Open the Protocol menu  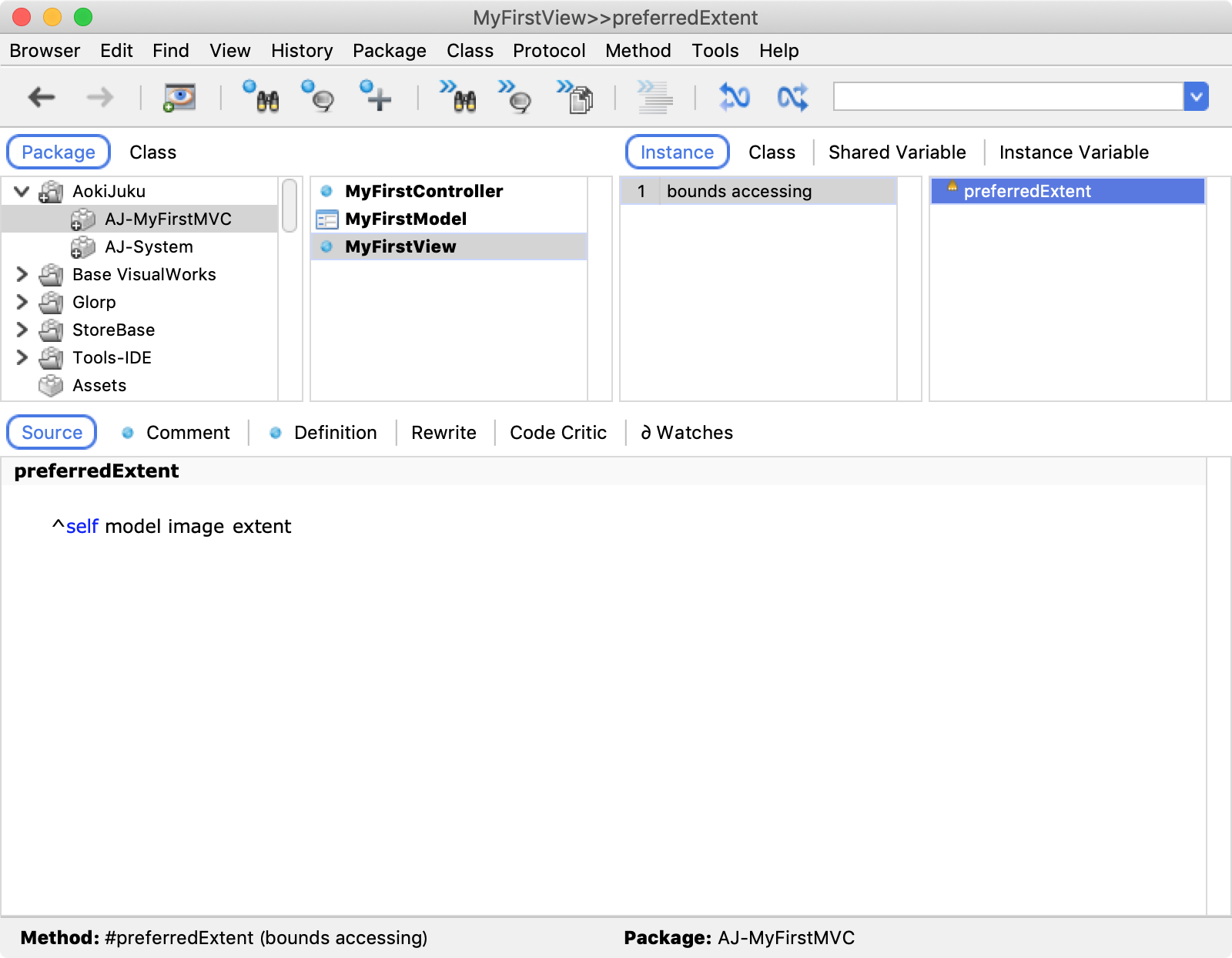click(x=549, y=51)
